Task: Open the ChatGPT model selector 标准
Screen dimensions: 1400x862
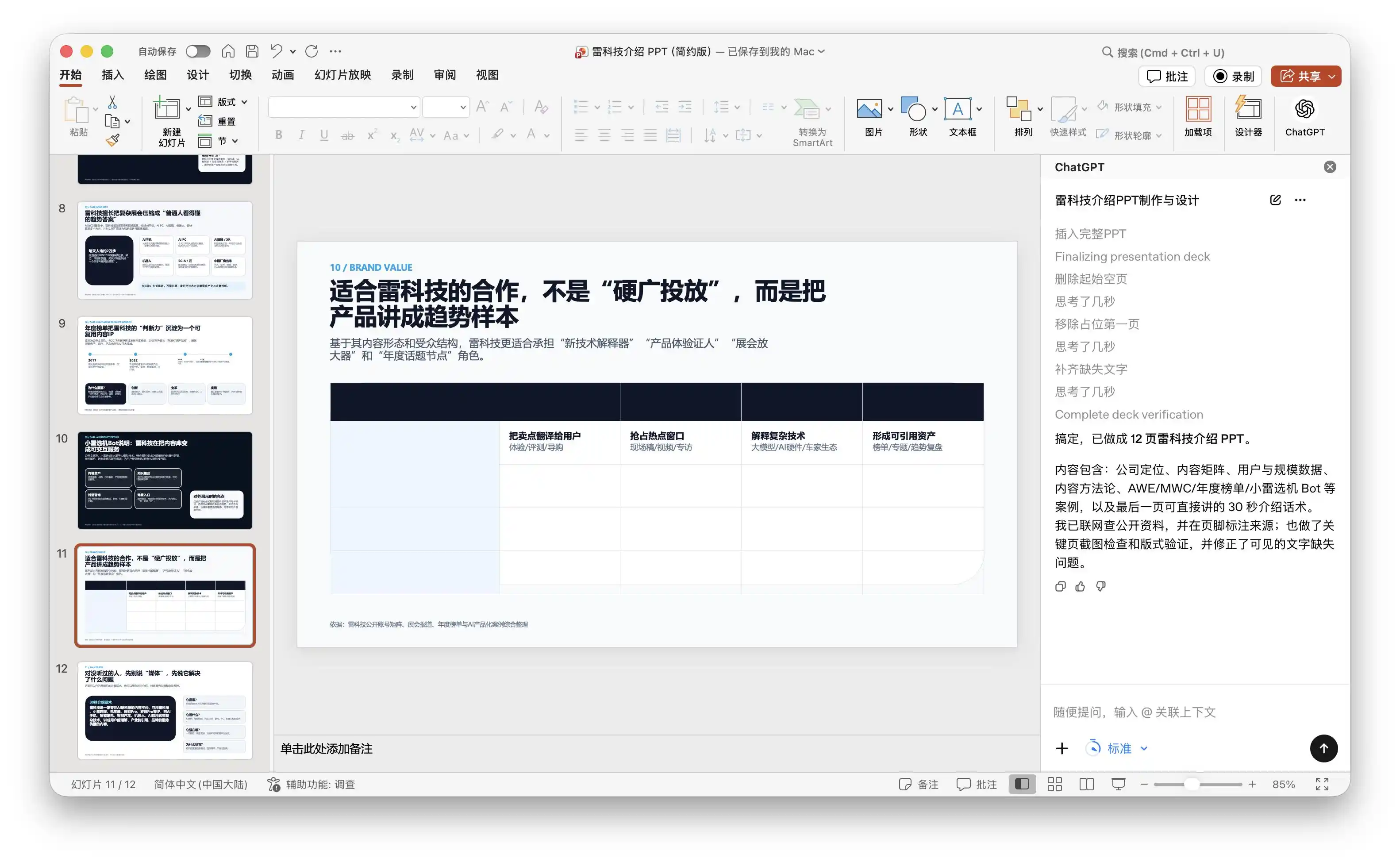Action: 1118,748
